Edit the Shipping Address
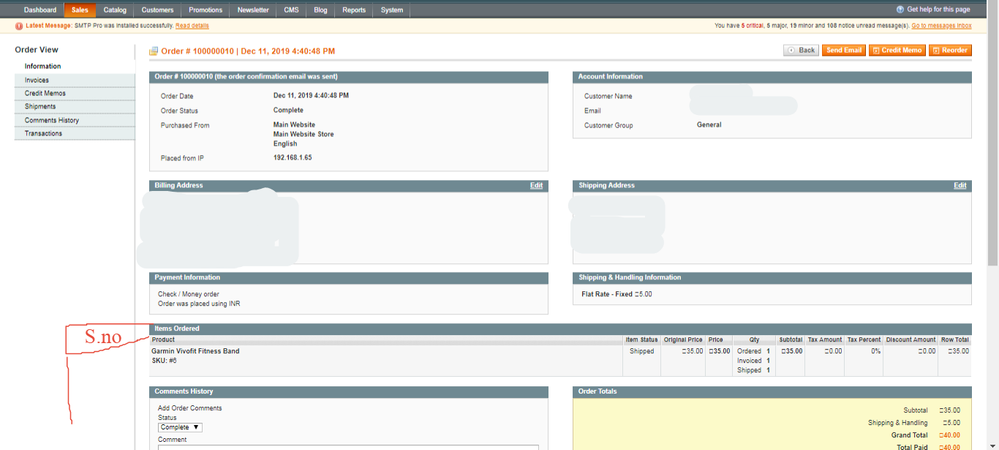Viewport: 999px width, 450px height. 960,186
